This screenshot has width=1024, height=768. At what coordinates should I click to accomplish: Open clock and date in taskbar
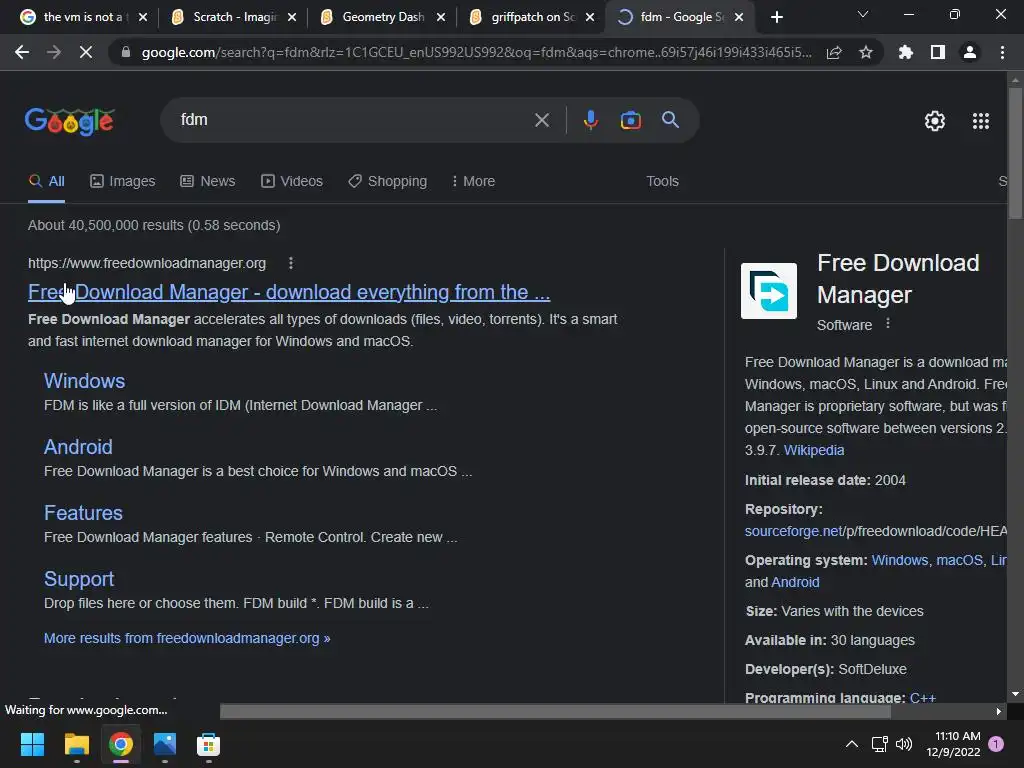click(953, 744)
